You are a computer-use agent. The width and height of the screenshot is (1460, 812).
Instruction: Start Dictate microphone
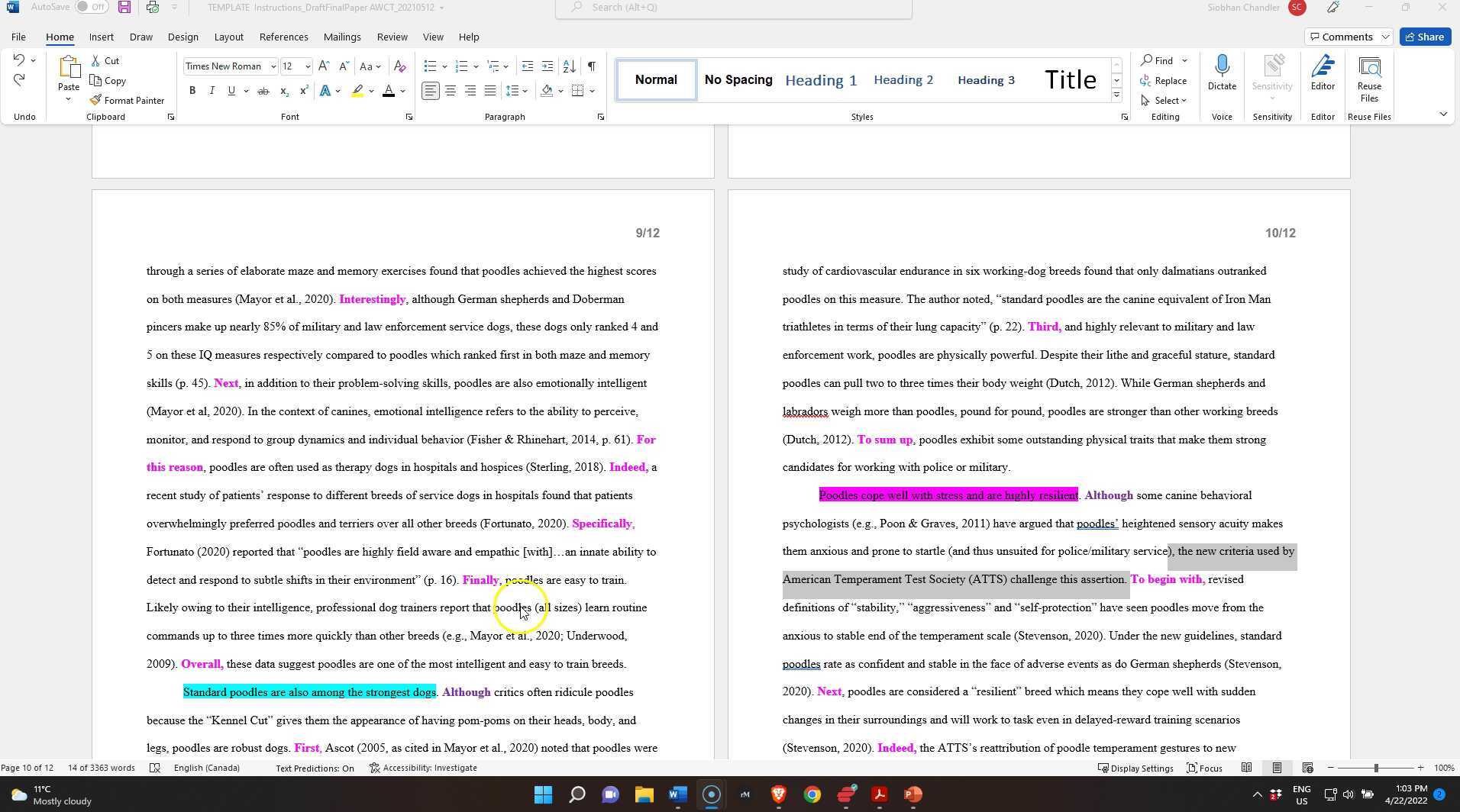(x=1222, y=72)
